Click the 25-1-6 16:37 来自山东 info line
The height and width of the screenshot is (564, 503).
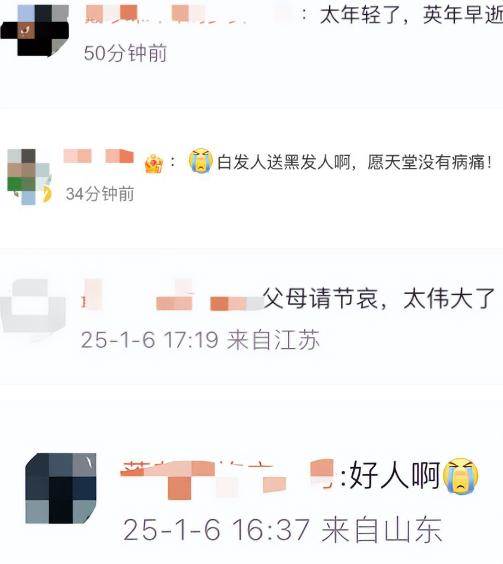(283, 530)
